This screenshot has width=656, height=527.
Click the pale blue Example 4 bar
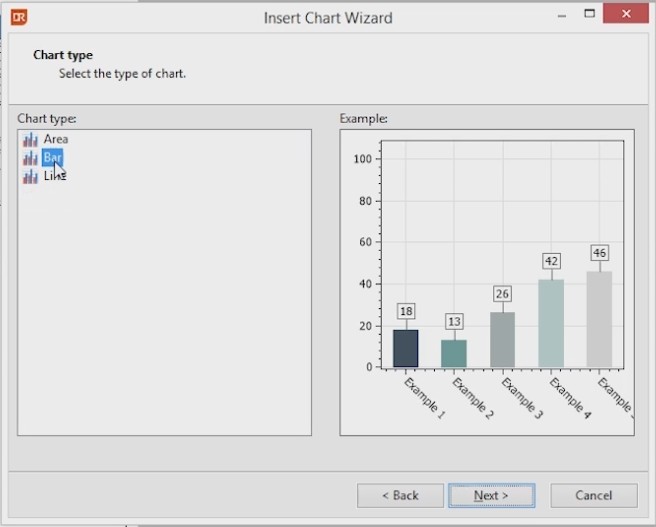click(x=551, y=323)
